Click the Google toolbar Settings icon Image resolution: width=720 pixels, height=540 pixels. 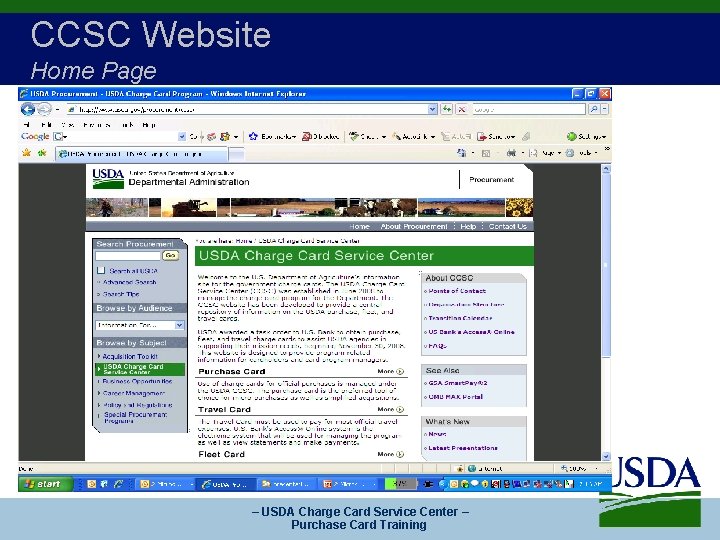pyautogui.click(x=571, y=136)
